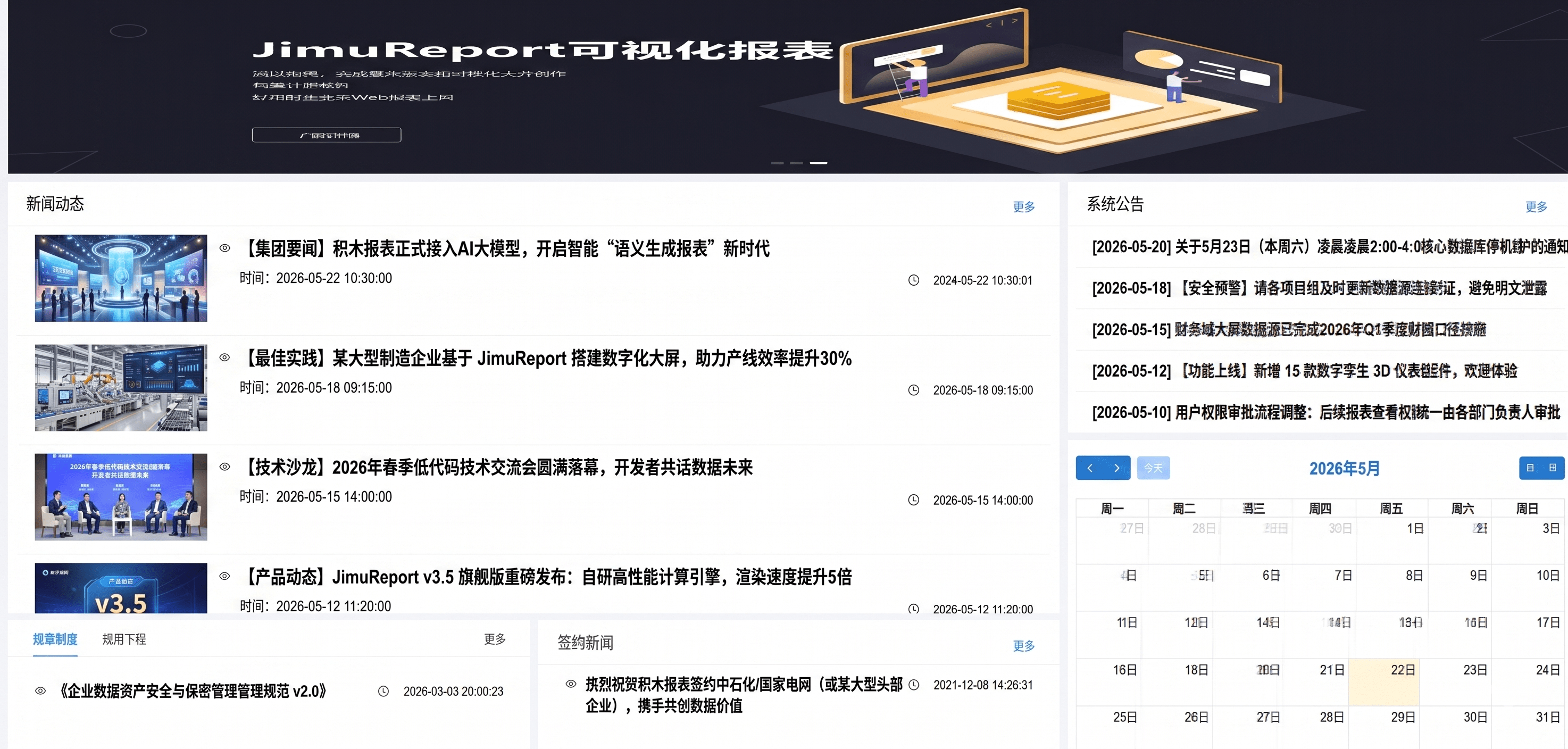Open announcement [2026-05-12]【功能上线】
Image resolution: width=1568 pixels, height=749 pixels.
tap(1304, 371)
